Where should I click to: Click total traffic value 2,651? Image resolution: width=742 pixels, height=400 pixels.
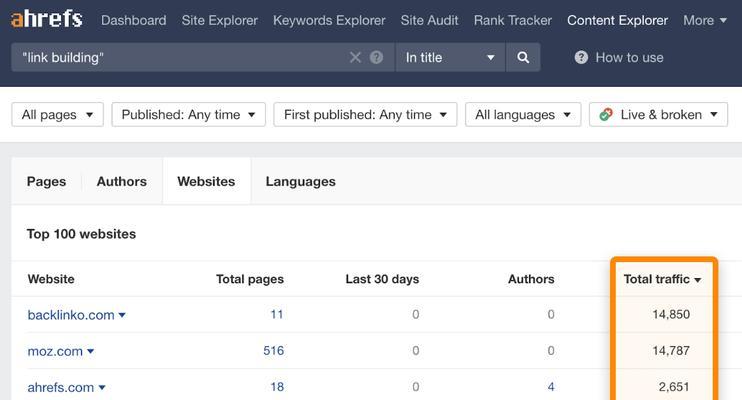(x=674, y=387)
